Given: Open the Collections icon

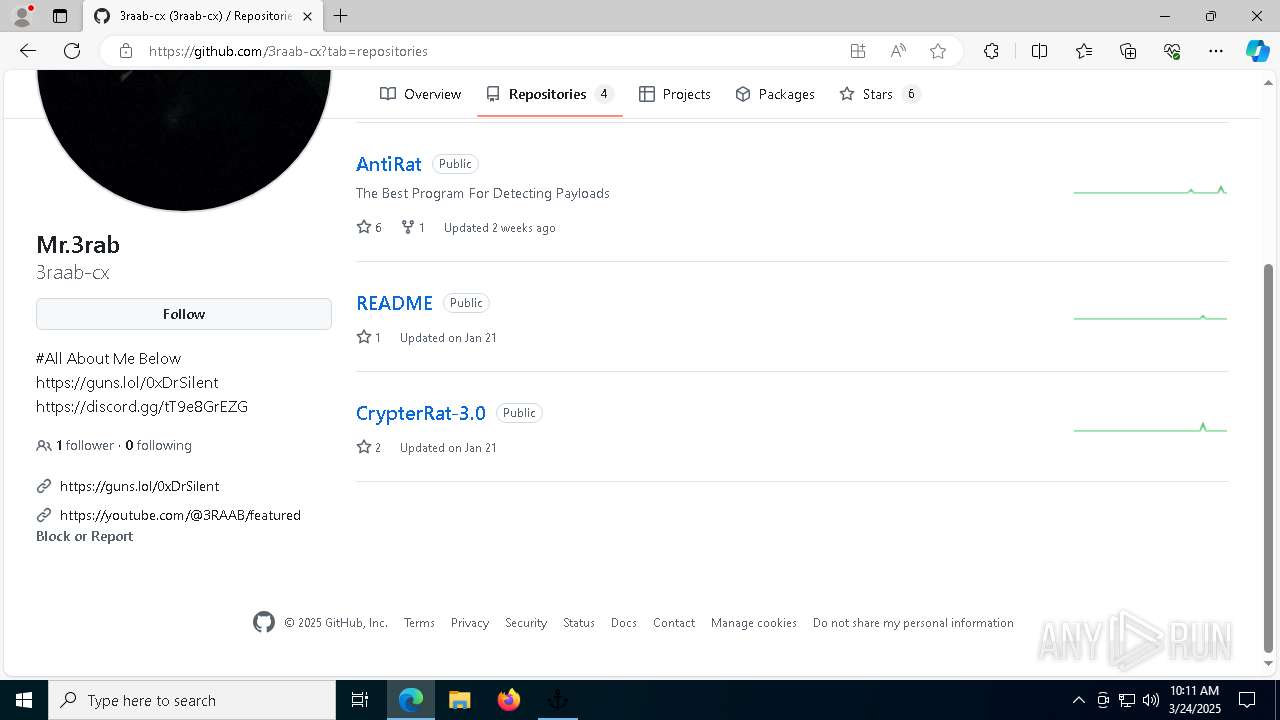Looking at the screenshot, I should click(1128, 51).
